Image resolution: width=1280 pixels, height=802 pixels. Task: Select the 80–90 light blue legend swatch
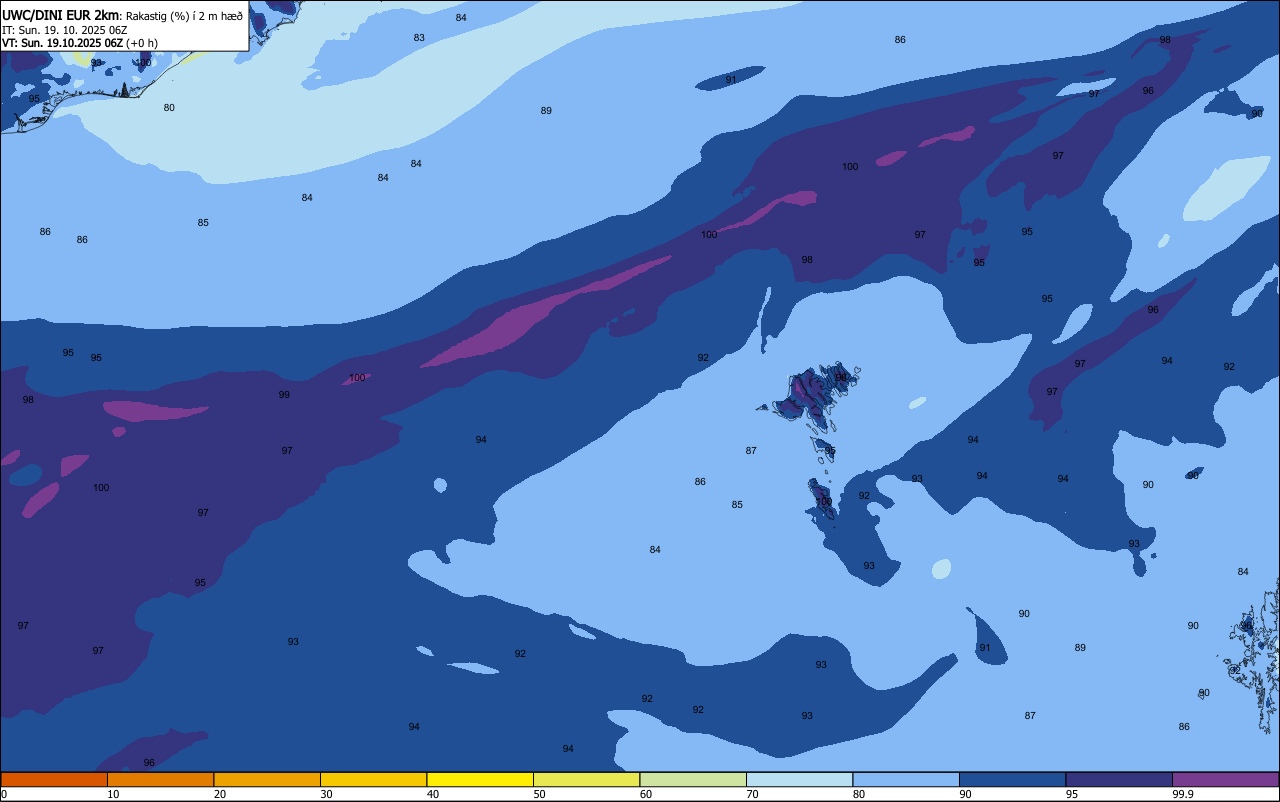[906, 779]
